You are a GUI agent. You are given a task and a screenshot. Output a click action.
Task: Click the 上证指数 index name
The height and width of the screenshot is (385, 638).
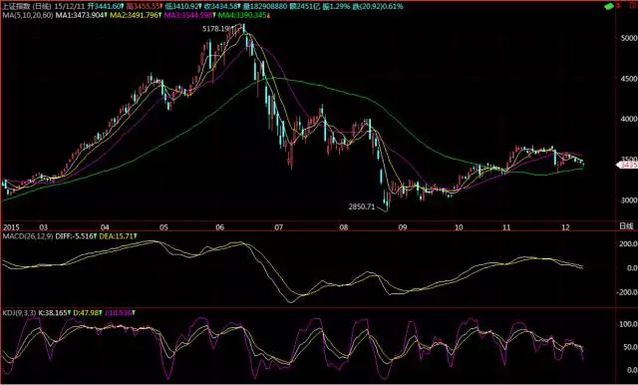(x=16, y=7)
